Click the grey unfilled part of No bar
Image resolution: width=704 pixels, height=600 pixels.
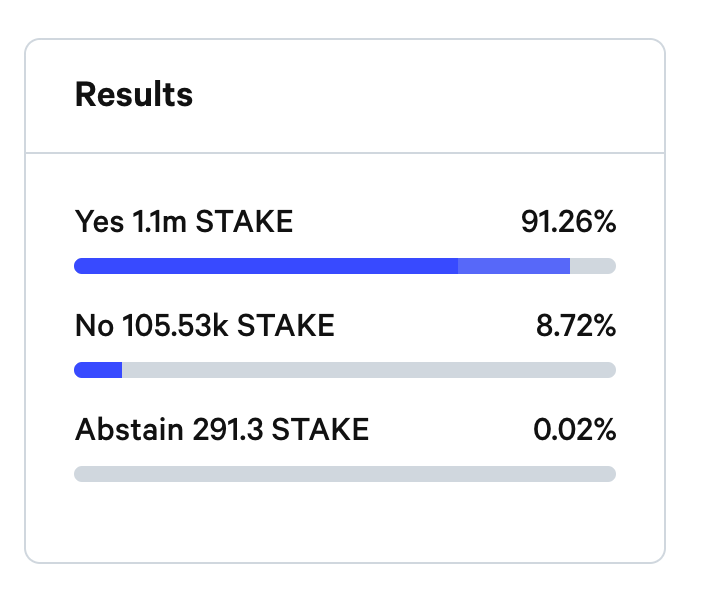click(x=369, y=370)
